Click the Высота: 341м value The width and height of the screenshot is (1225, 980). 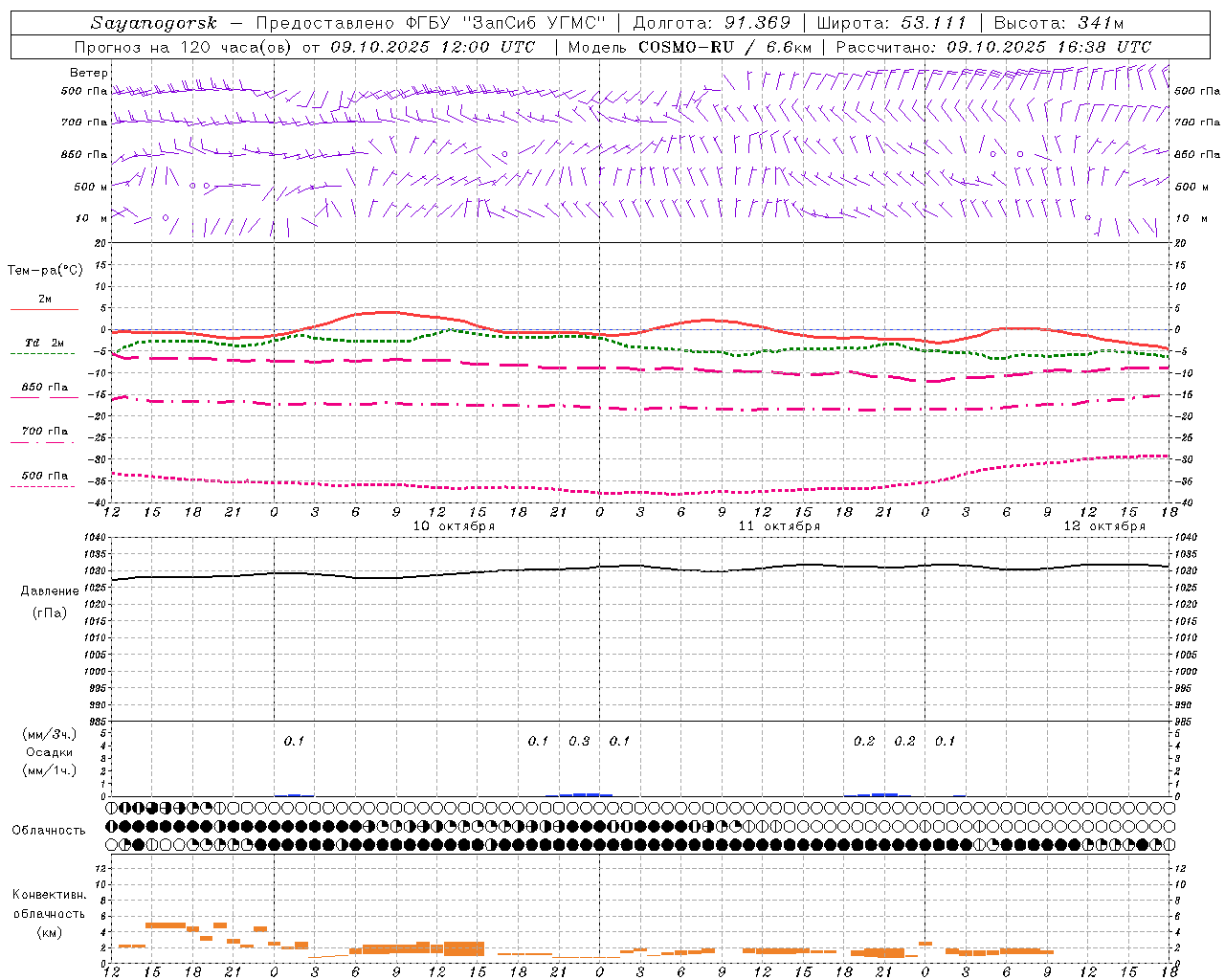click(1058, 23)
